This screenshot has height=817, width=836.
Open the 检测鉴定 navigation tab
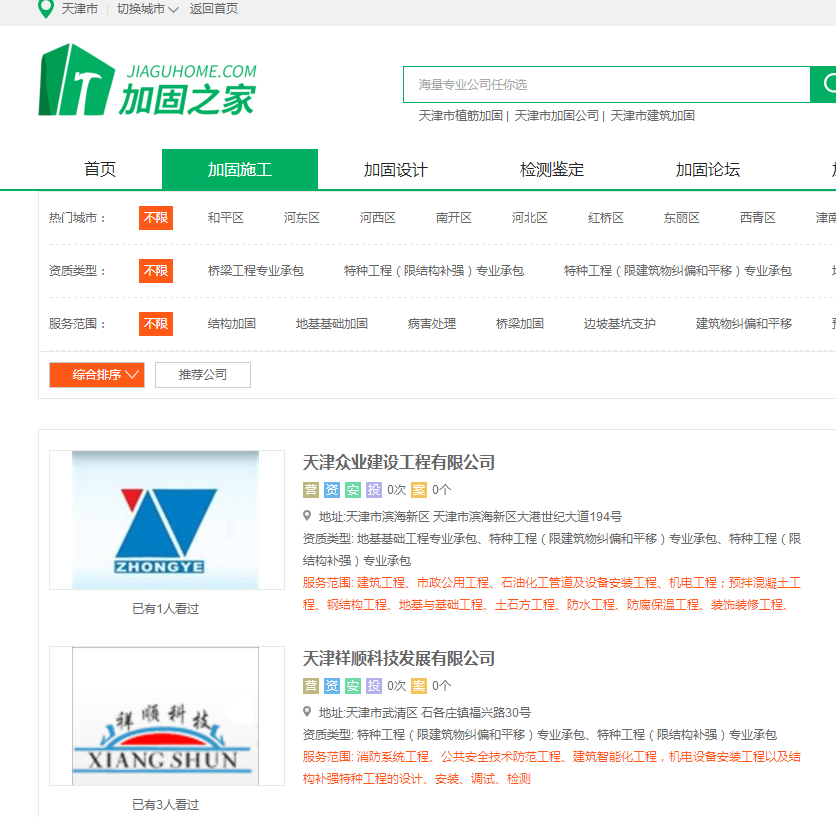pos(552,170)
